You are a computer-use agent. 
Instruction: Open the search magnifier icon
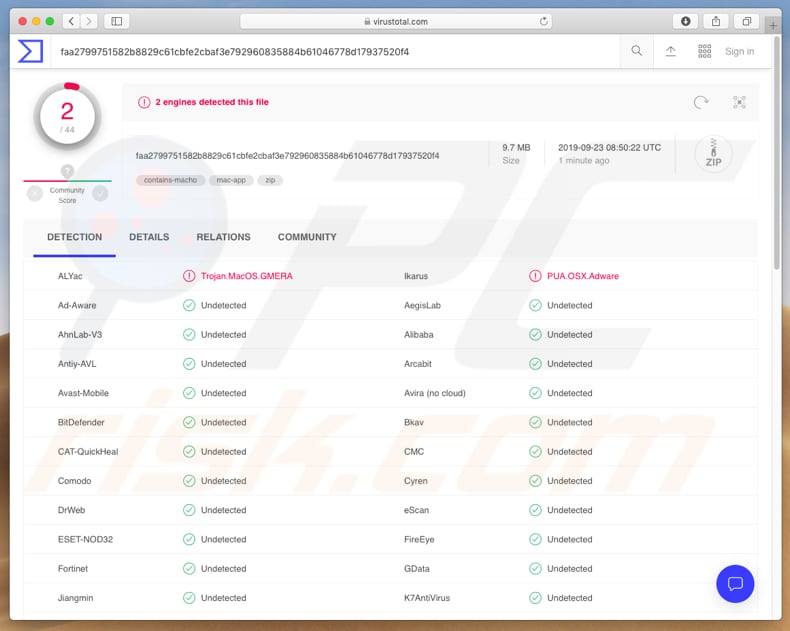636,51
